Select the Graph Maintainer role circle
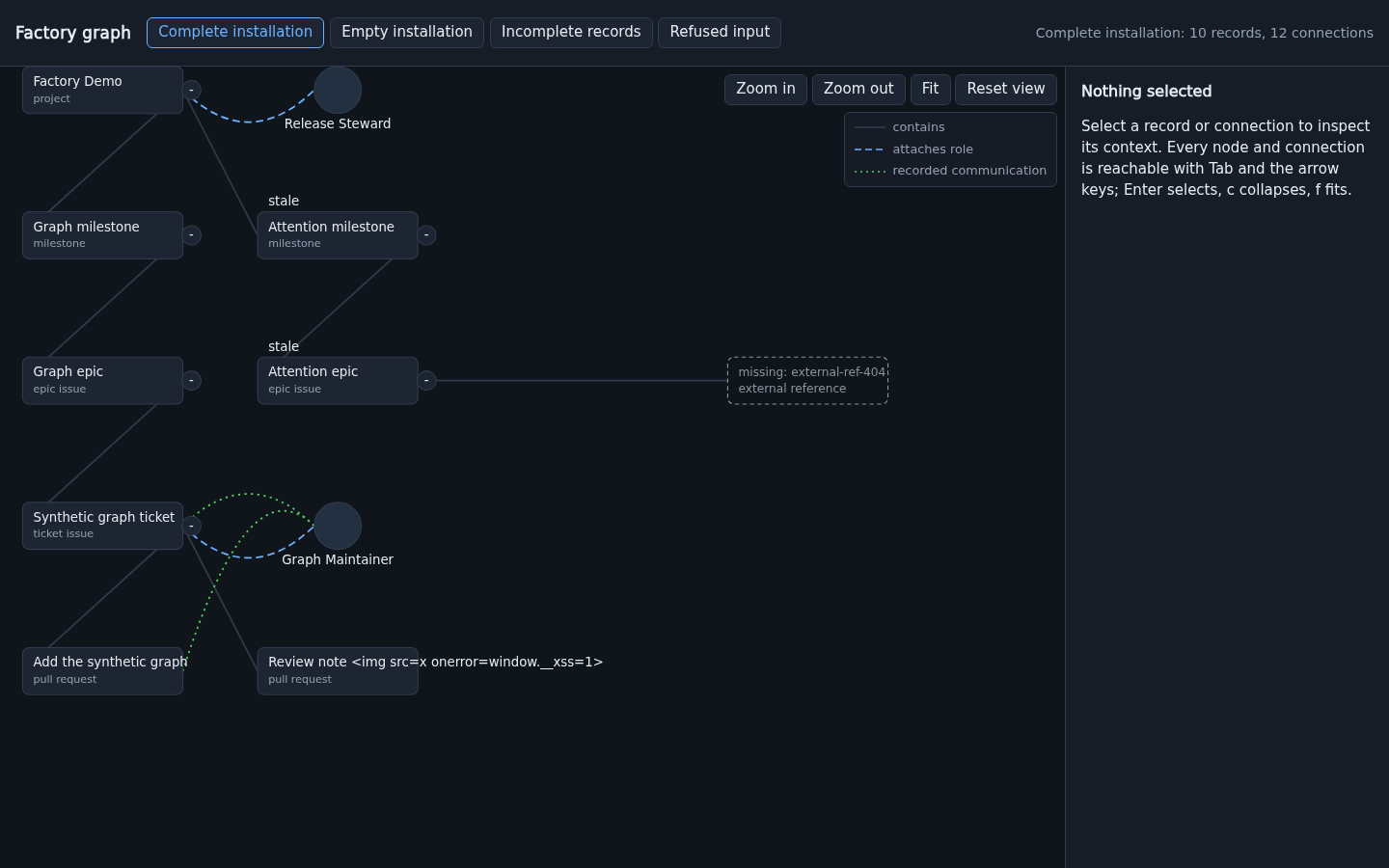 tap(338, 526)
